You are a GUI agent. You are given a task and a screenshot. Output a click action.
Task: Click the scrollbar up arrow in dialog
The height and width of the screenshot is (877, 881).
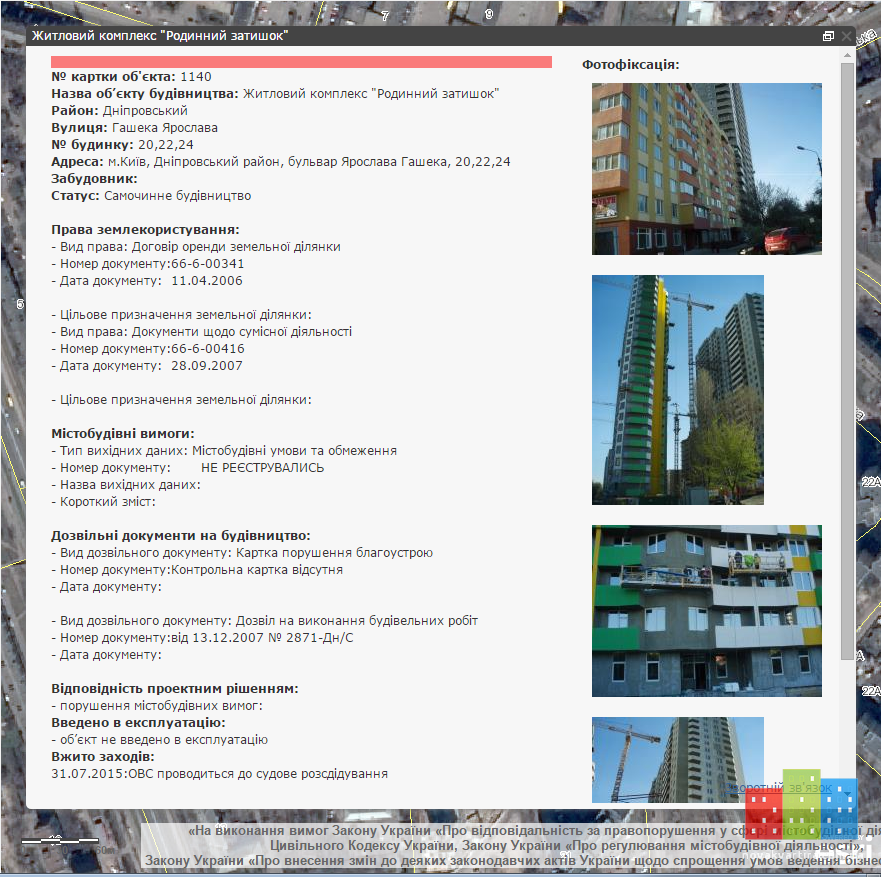(x=847, y=55)
